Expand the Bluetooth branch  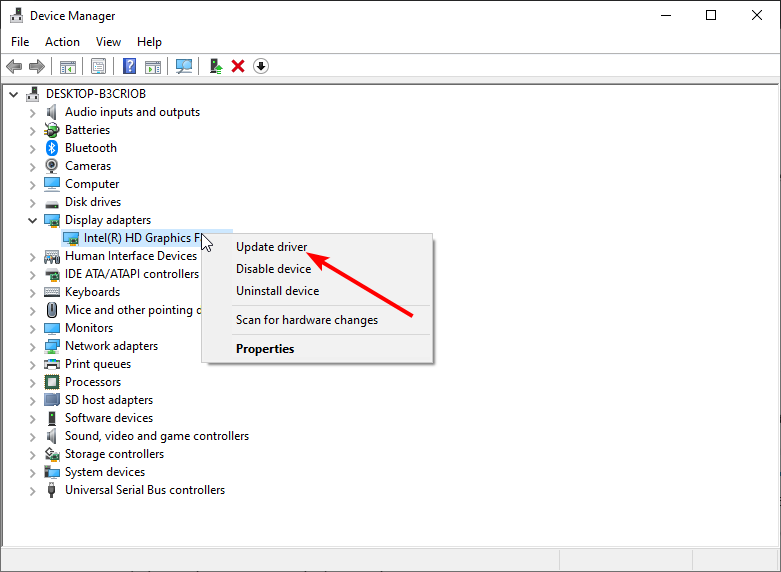click(x=32, y=148)
